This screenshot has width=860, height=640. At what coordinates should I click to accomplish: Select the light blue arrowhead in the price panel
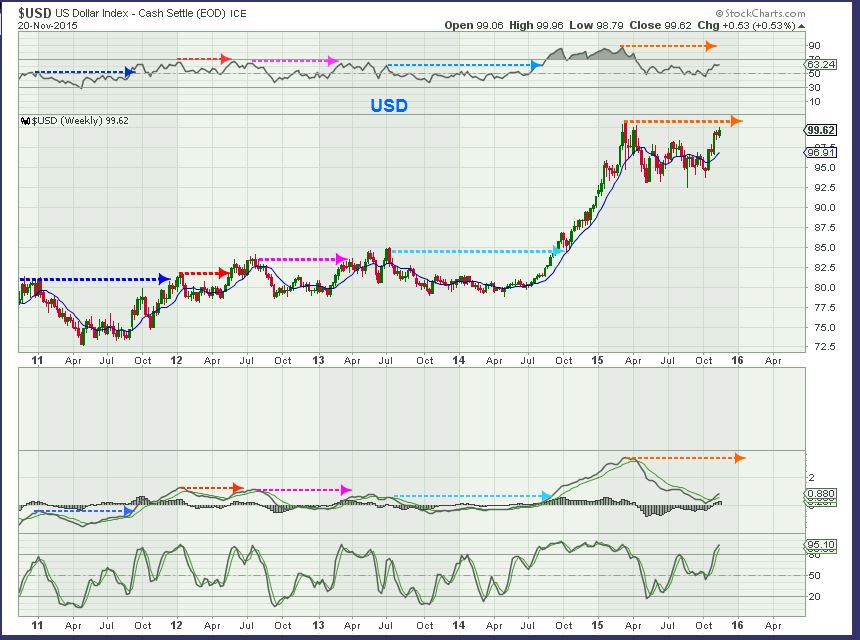point(556,251)
